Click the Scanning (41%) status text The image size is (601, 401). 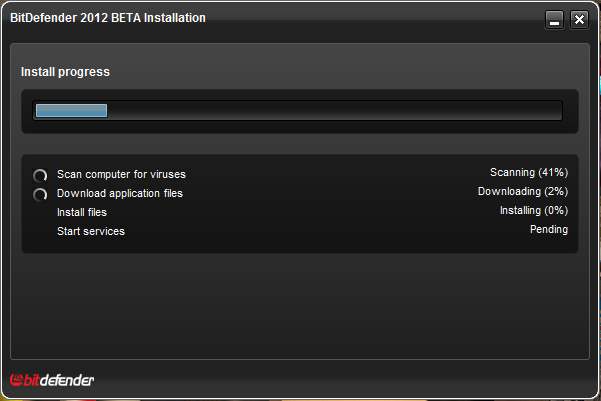[x=528, y=172]
